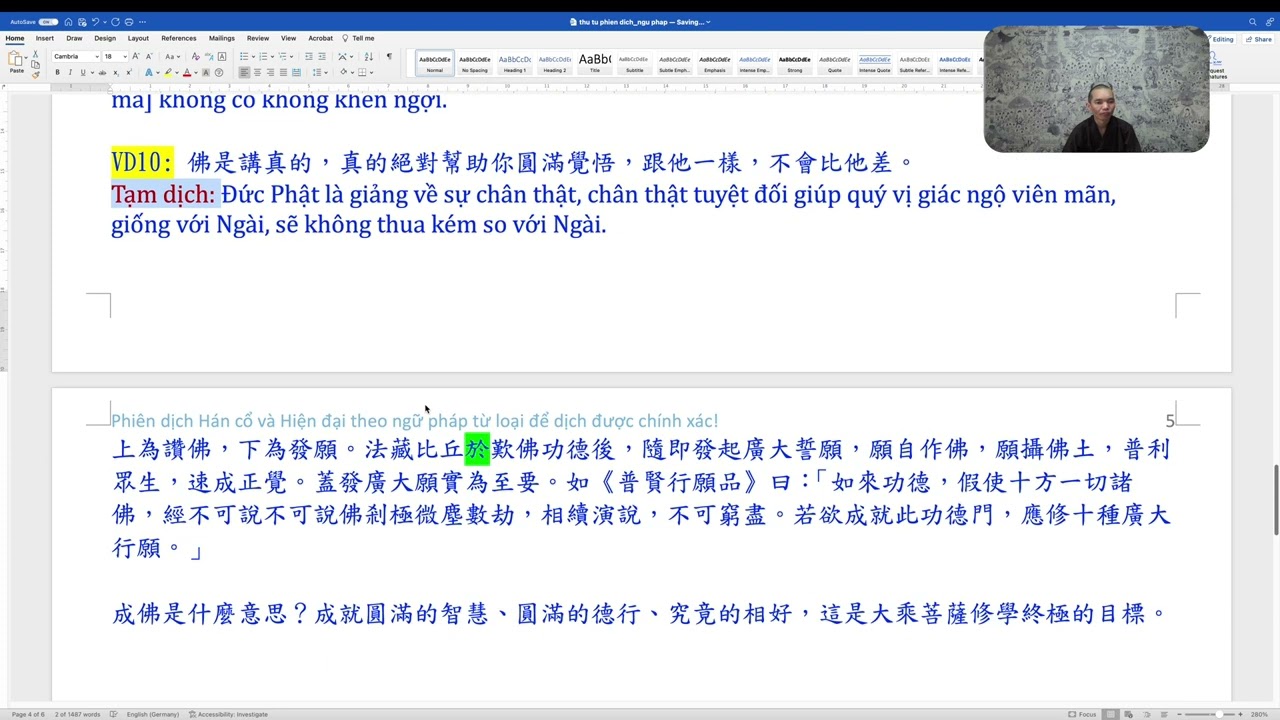Image resolution: width=1280 pixels, height=720 pixels.
Task: Toggle AutoSave switch
Action: point(48,22)
